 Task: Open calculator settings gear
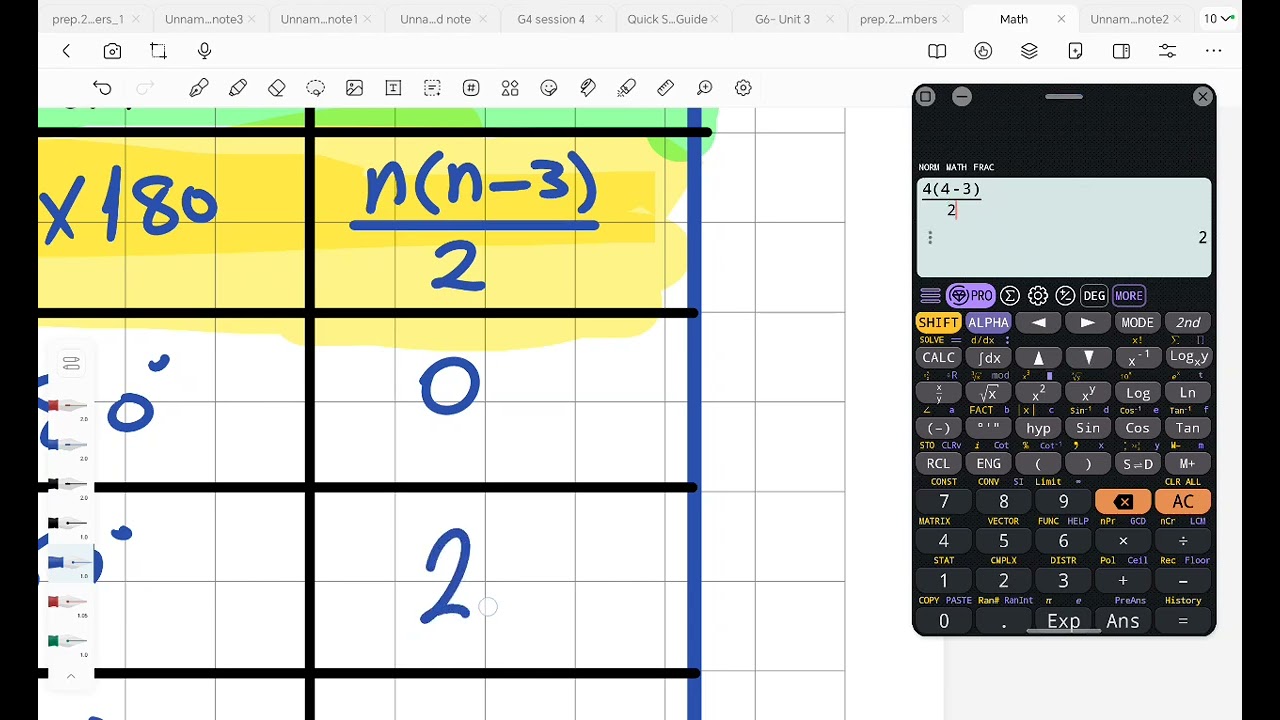coord(1038,296)
